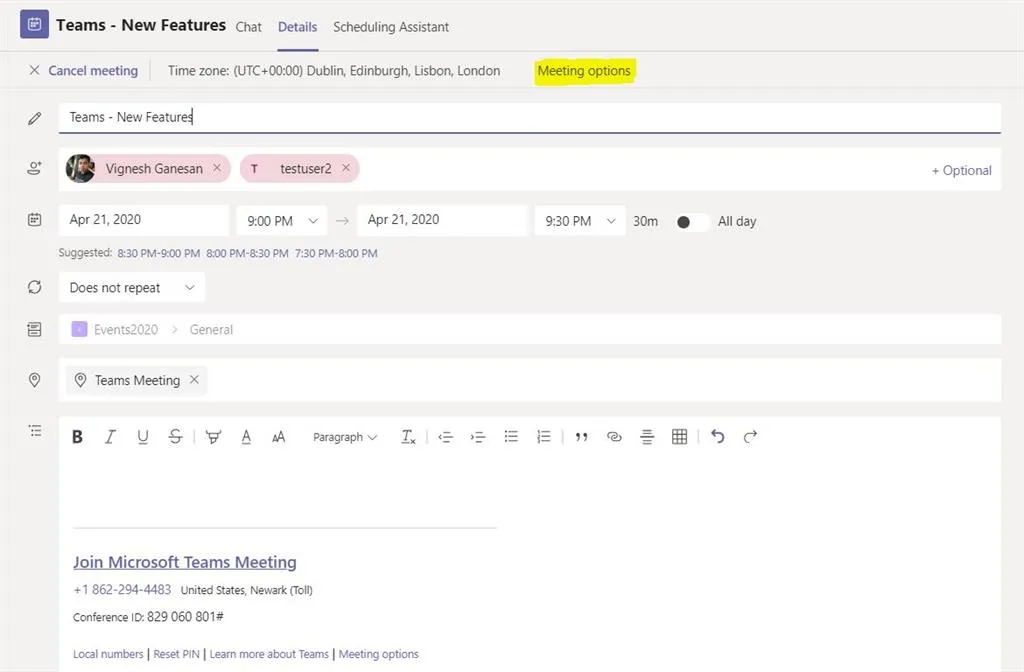Switch to the Chat tab
Image resolution: width=1024 pixels, height=672 pixels.
[248, 27]
